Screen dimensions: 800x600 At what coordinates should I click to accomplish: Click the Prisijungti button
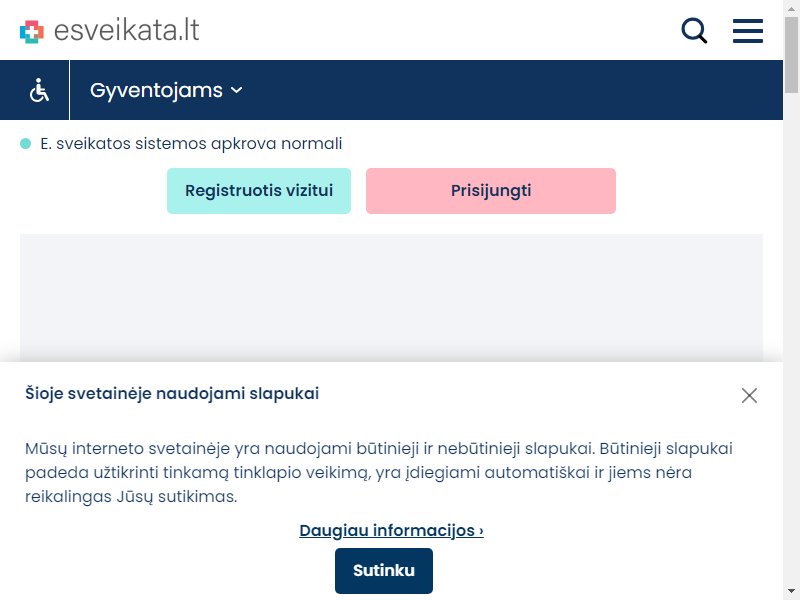(x=491, y=191)
